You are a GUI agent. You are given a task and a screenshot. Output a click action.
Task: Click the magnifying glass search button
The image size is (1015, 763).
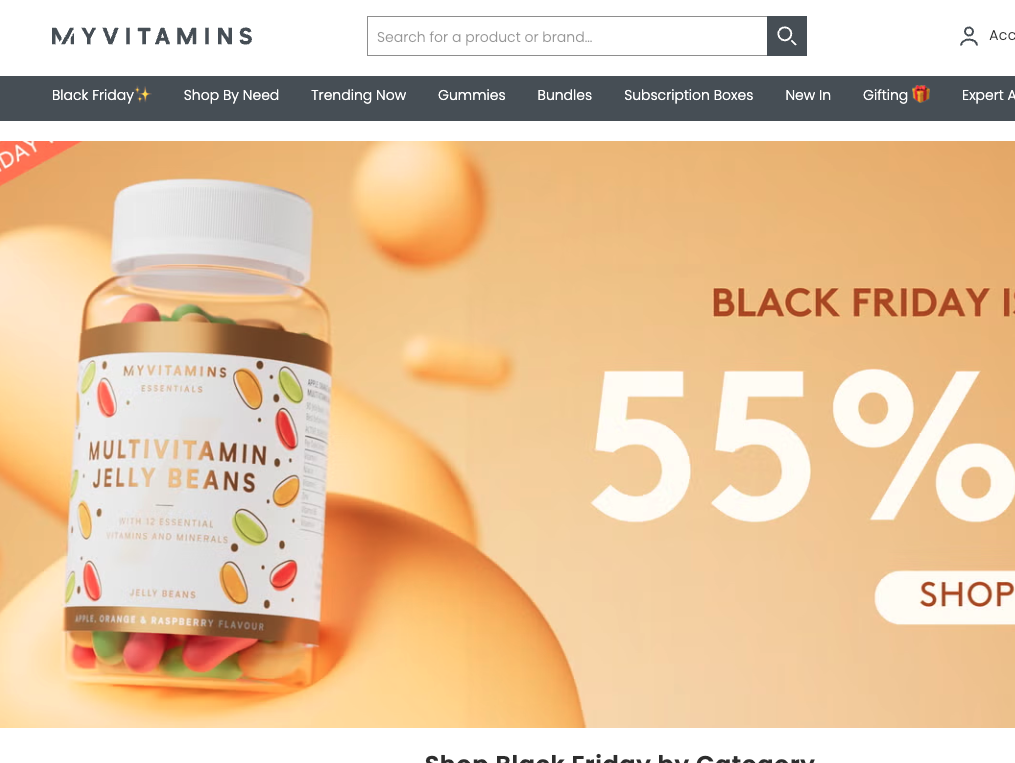[786, 36]
